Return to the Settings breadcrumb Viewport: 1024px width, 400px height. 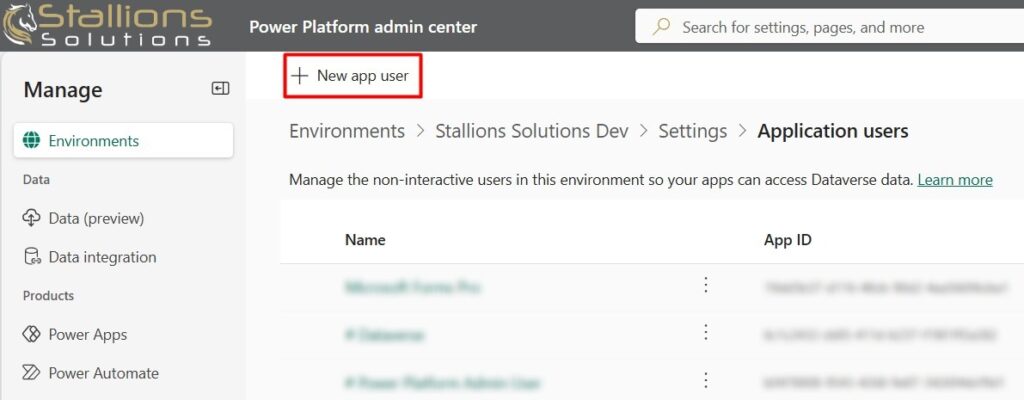692,131
